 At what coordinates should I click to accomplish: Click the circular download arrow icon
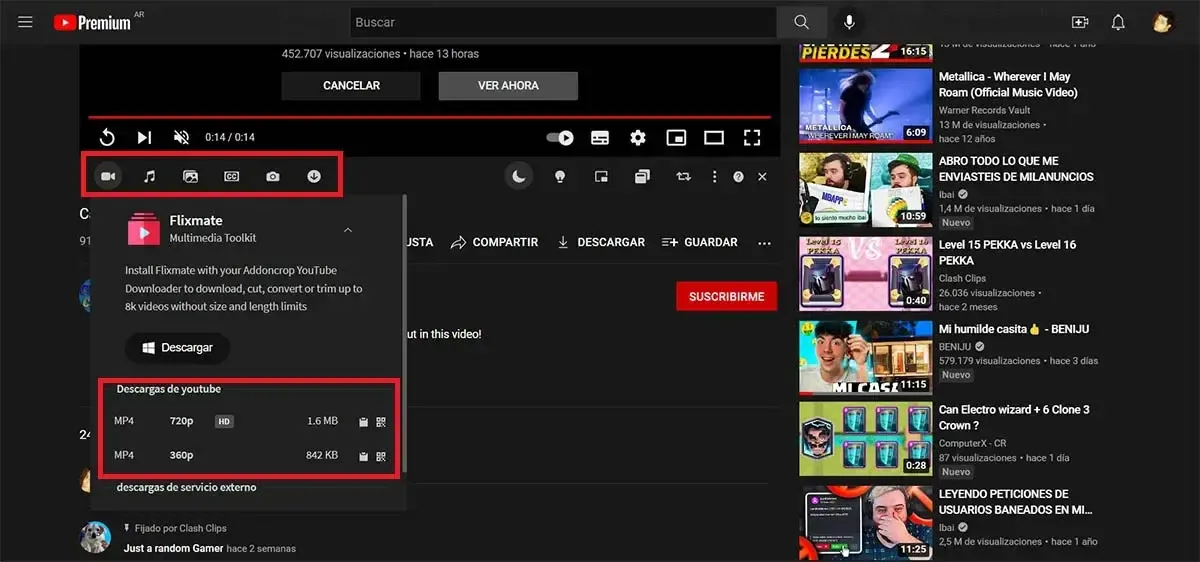(x=313, y=176)
